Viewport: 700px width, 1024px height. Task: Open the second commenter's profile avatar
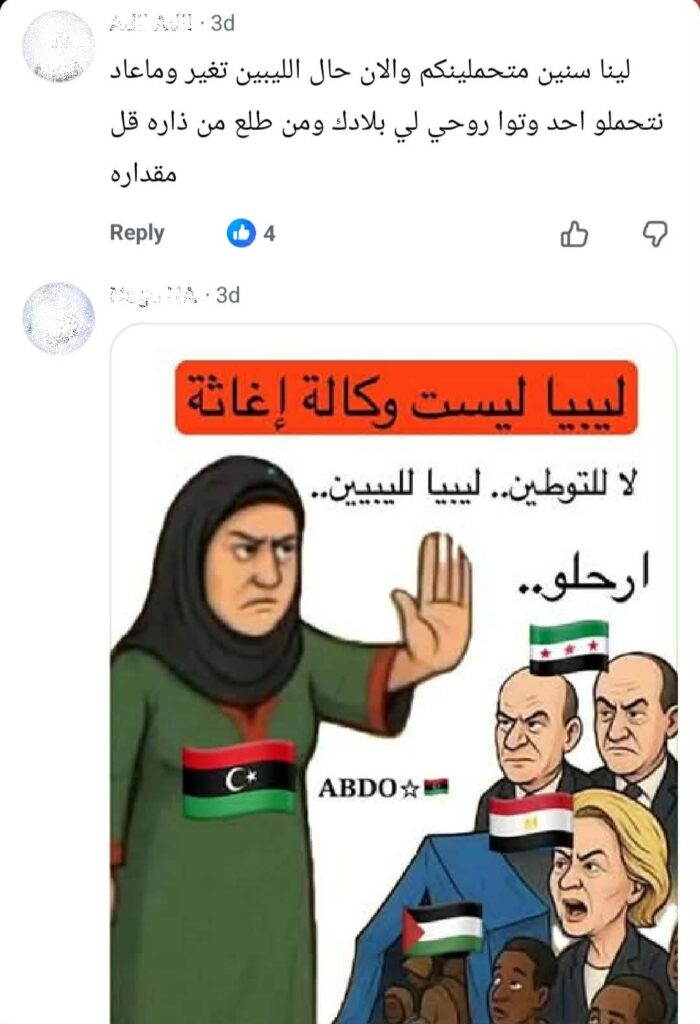(59, 318)
